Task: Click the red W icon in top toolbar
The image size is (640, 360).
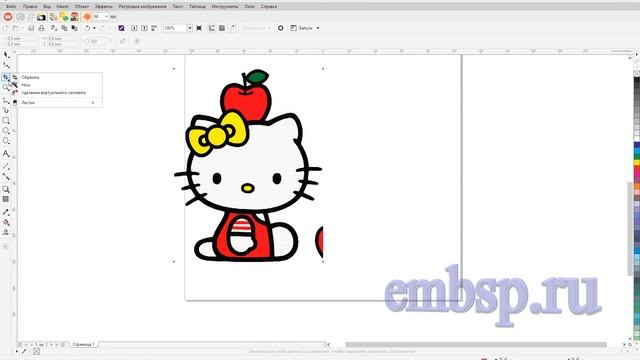Action: pos(8,17)
